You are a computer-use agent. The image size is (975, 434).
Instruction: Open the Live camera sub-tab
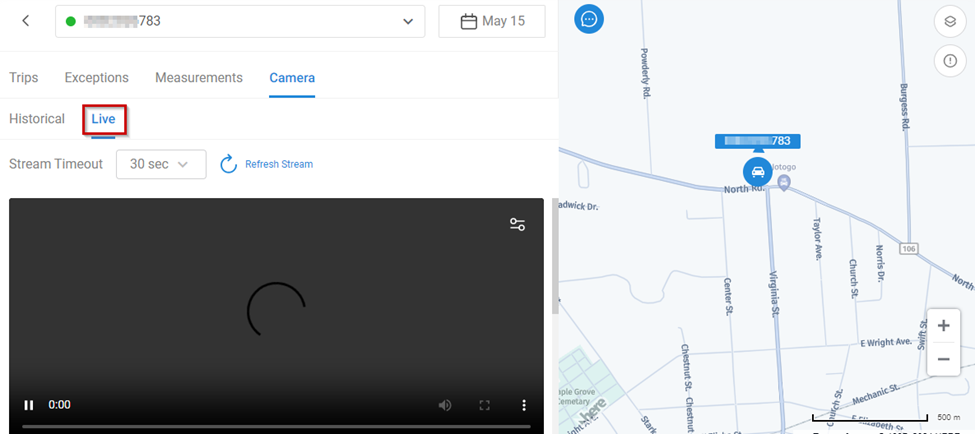click(103, 119)
